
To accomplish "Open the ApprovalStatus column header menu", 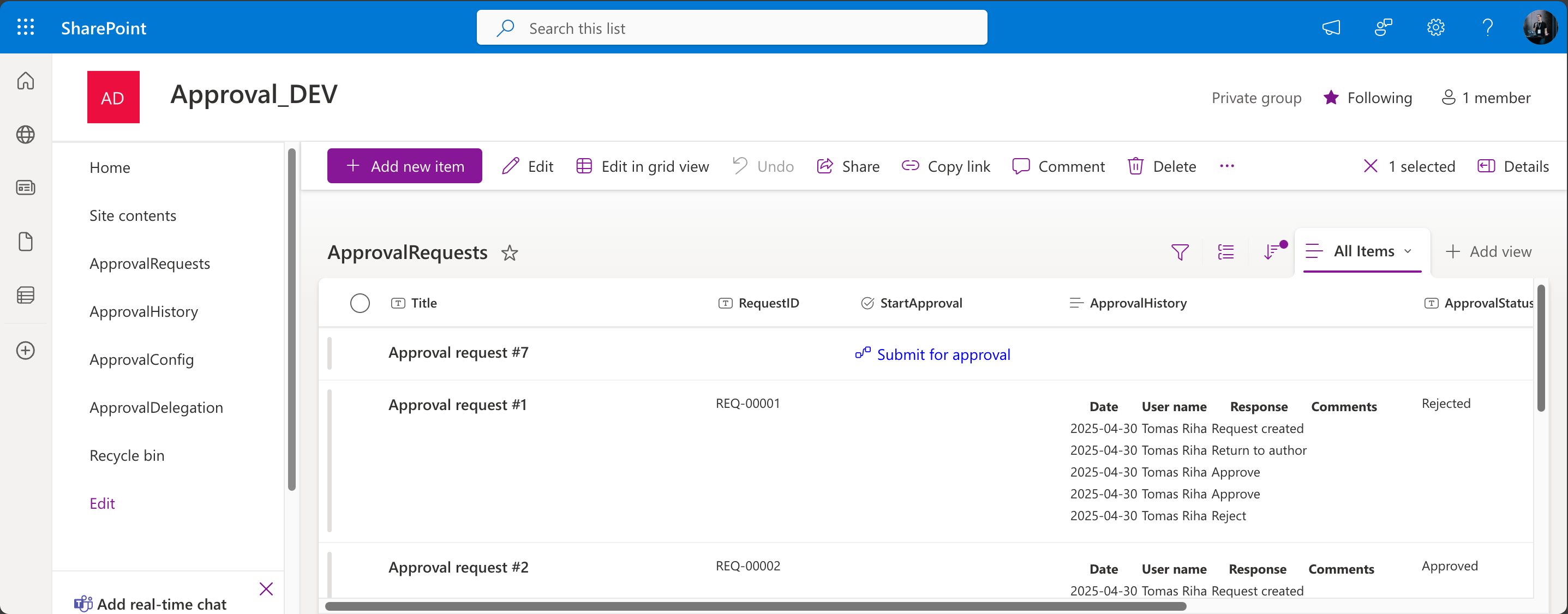I will (1479, 303).
